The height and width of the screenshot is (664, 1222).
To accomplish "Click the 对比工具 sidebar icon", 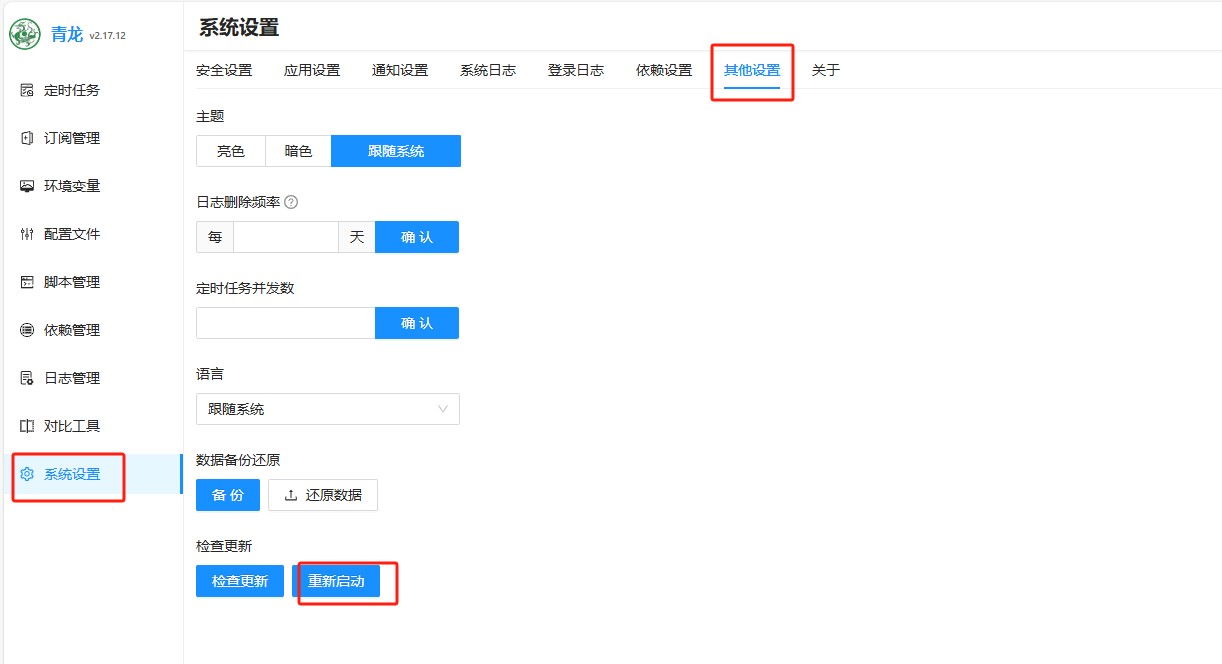I will (27, 426).
